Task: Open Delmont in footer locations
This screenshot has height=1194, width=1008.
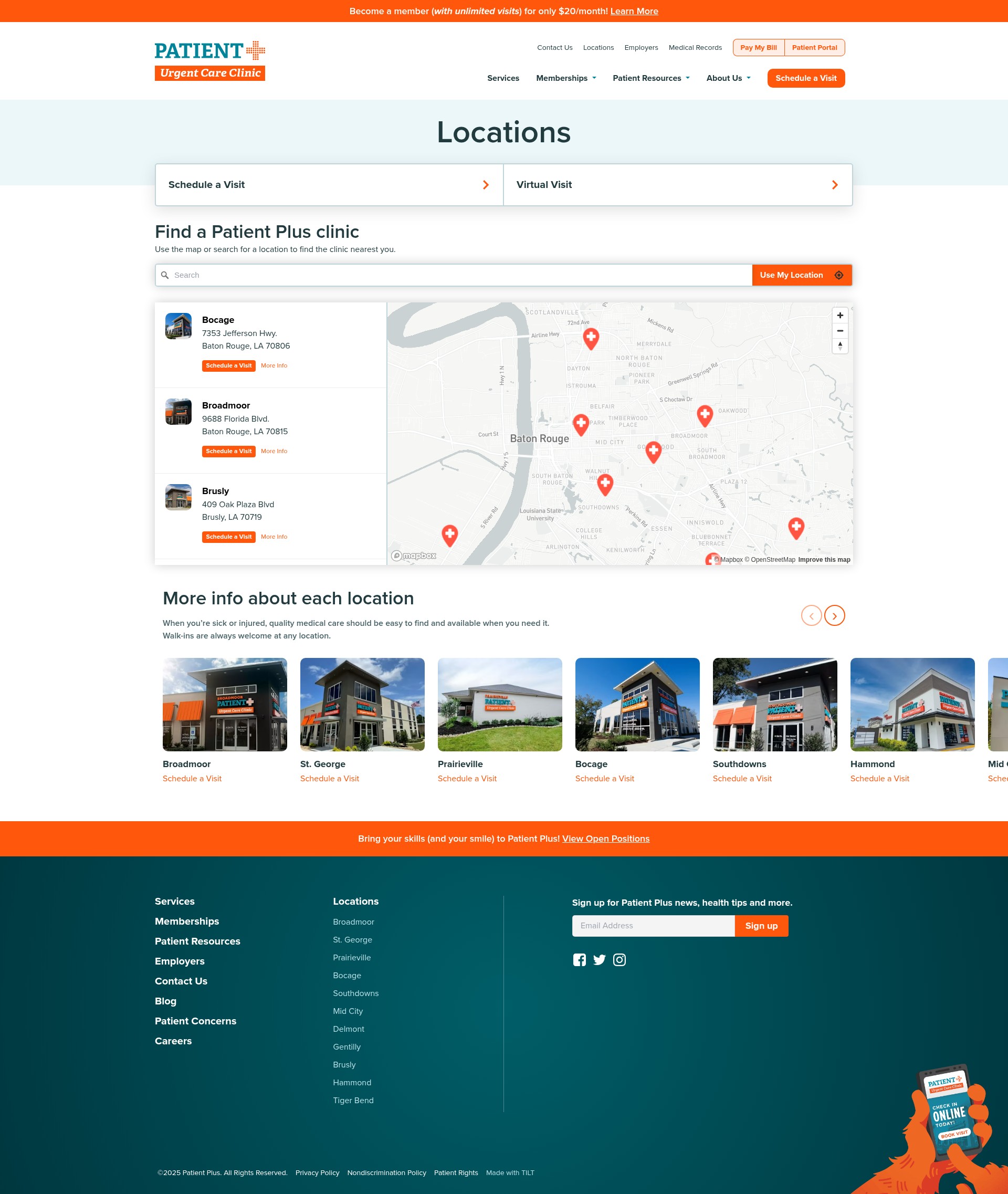Action: coord(349,1029)
